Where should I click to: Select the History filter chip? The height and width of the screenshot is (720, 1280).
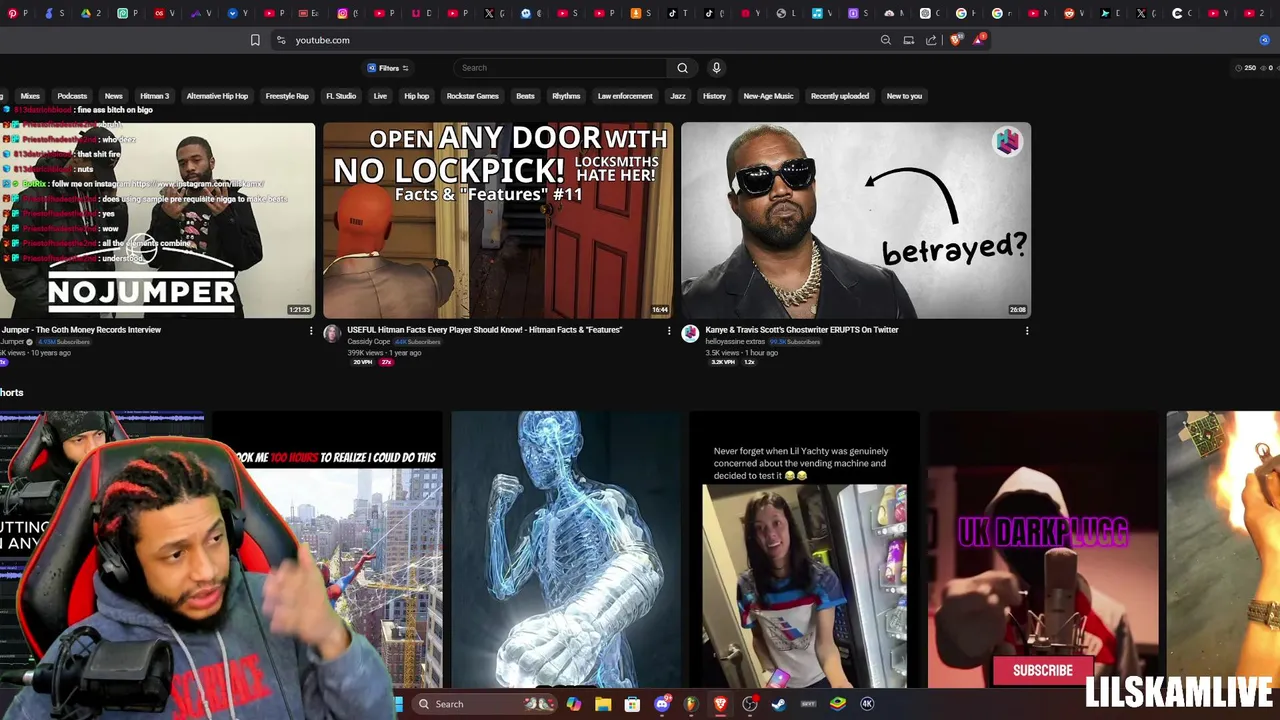[x=714, y=96]
